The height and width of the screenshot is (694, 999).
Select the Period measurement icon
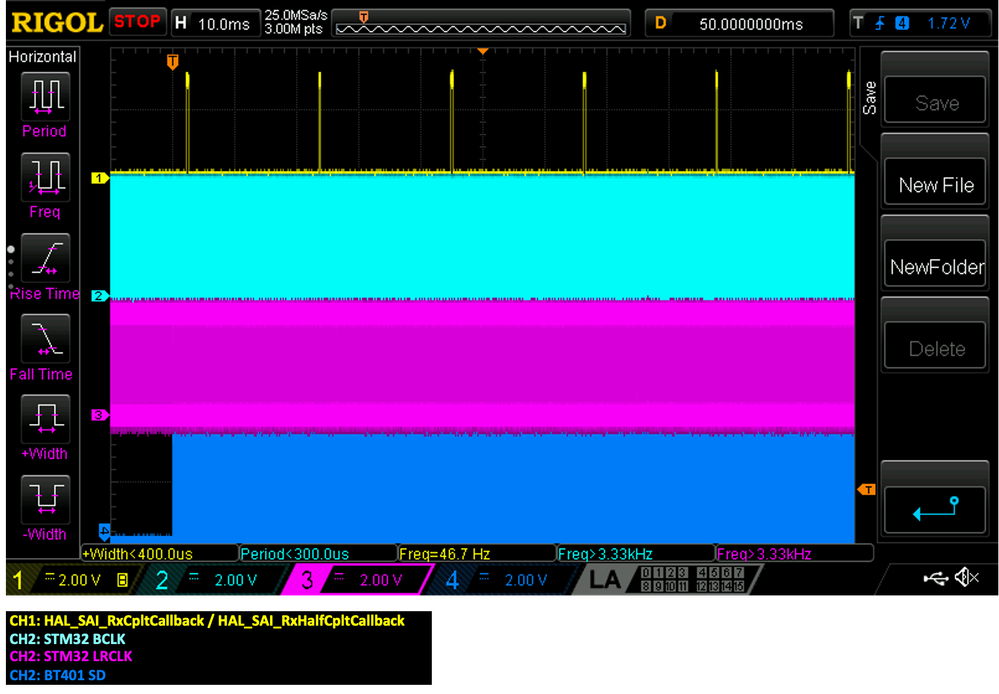45,96
